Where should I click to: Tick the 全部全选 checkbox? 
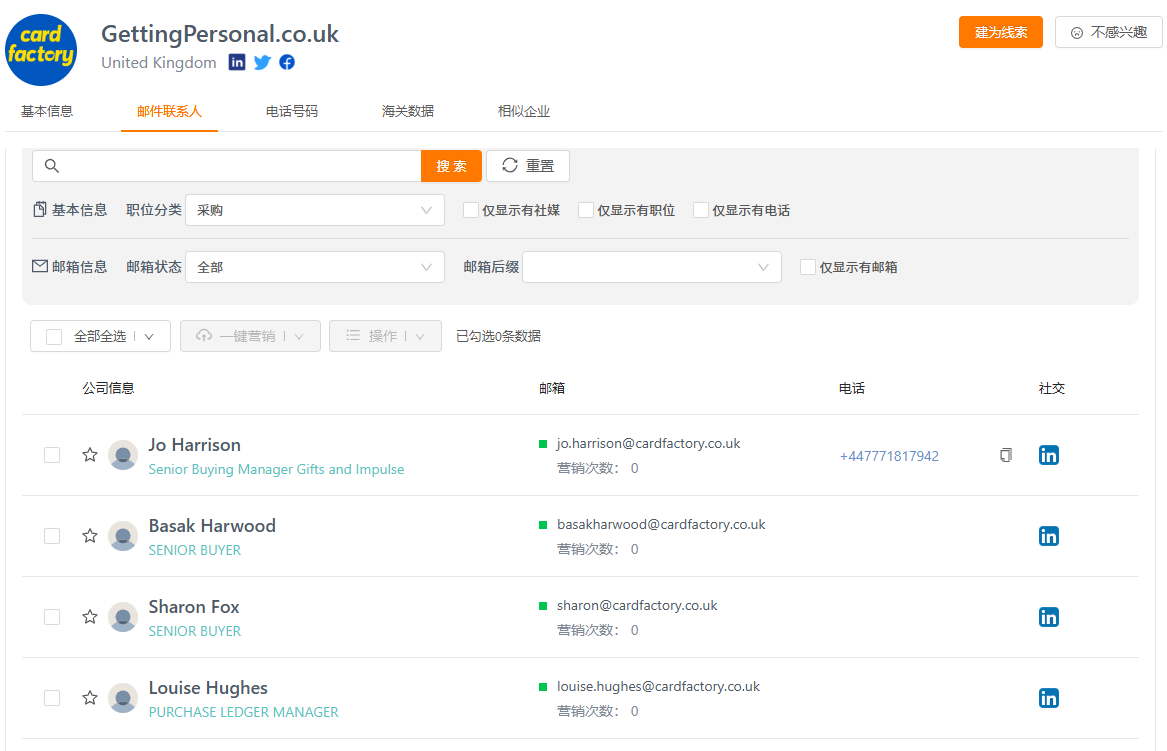(54, 336)
